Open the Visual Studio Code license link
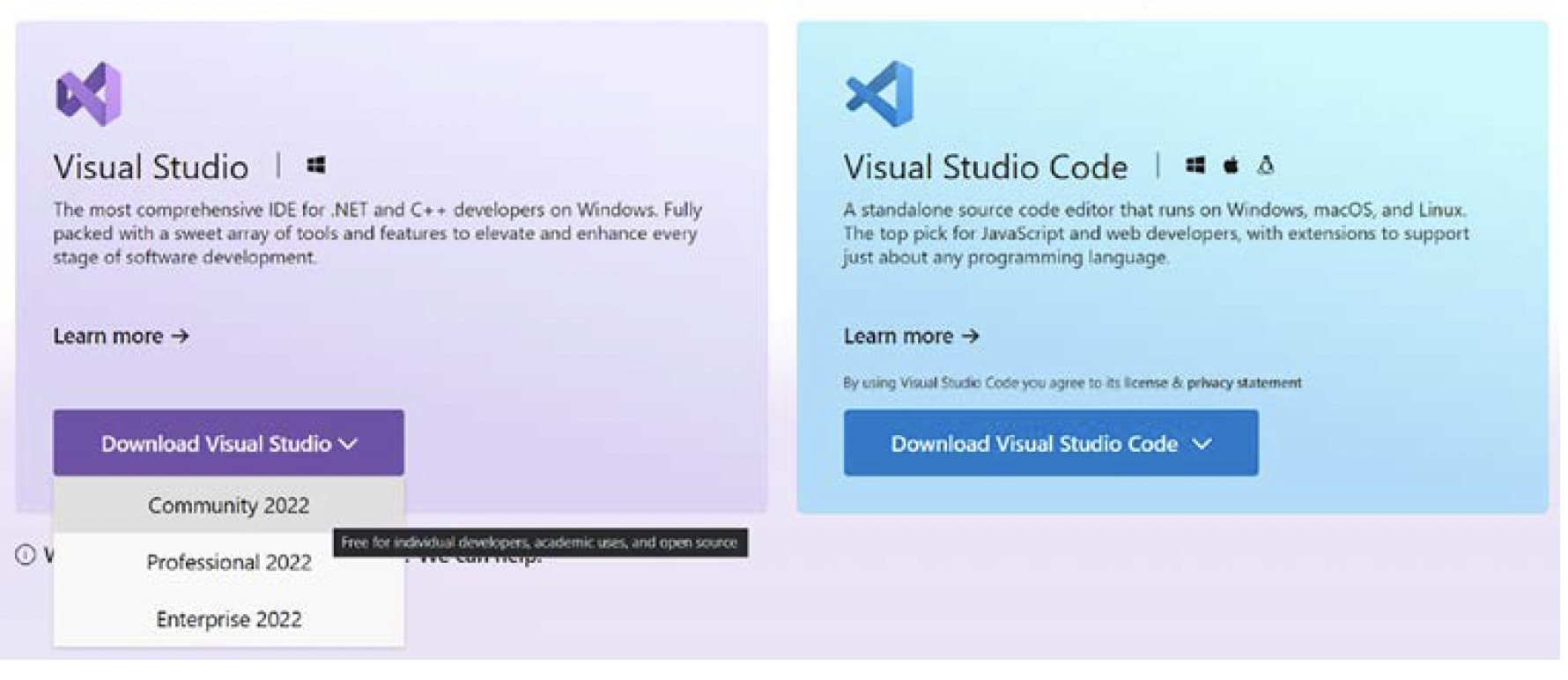This screenshot has width=1568, height=680. click(x=1145, y=382)
